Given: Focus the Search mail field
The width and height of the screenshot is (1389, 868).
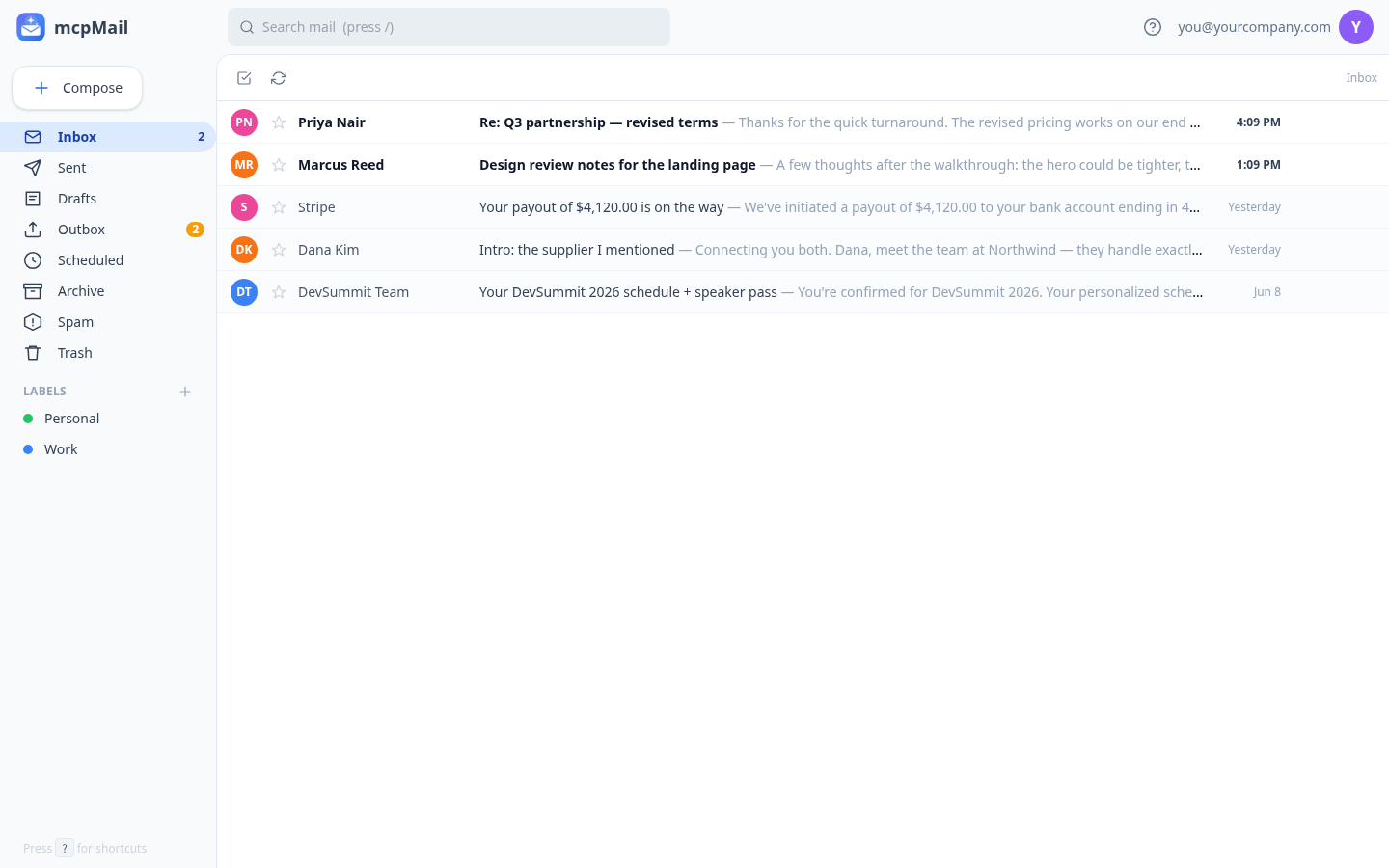Looking at the screenshot, I should pyautogui.click(x=449, y=27).
